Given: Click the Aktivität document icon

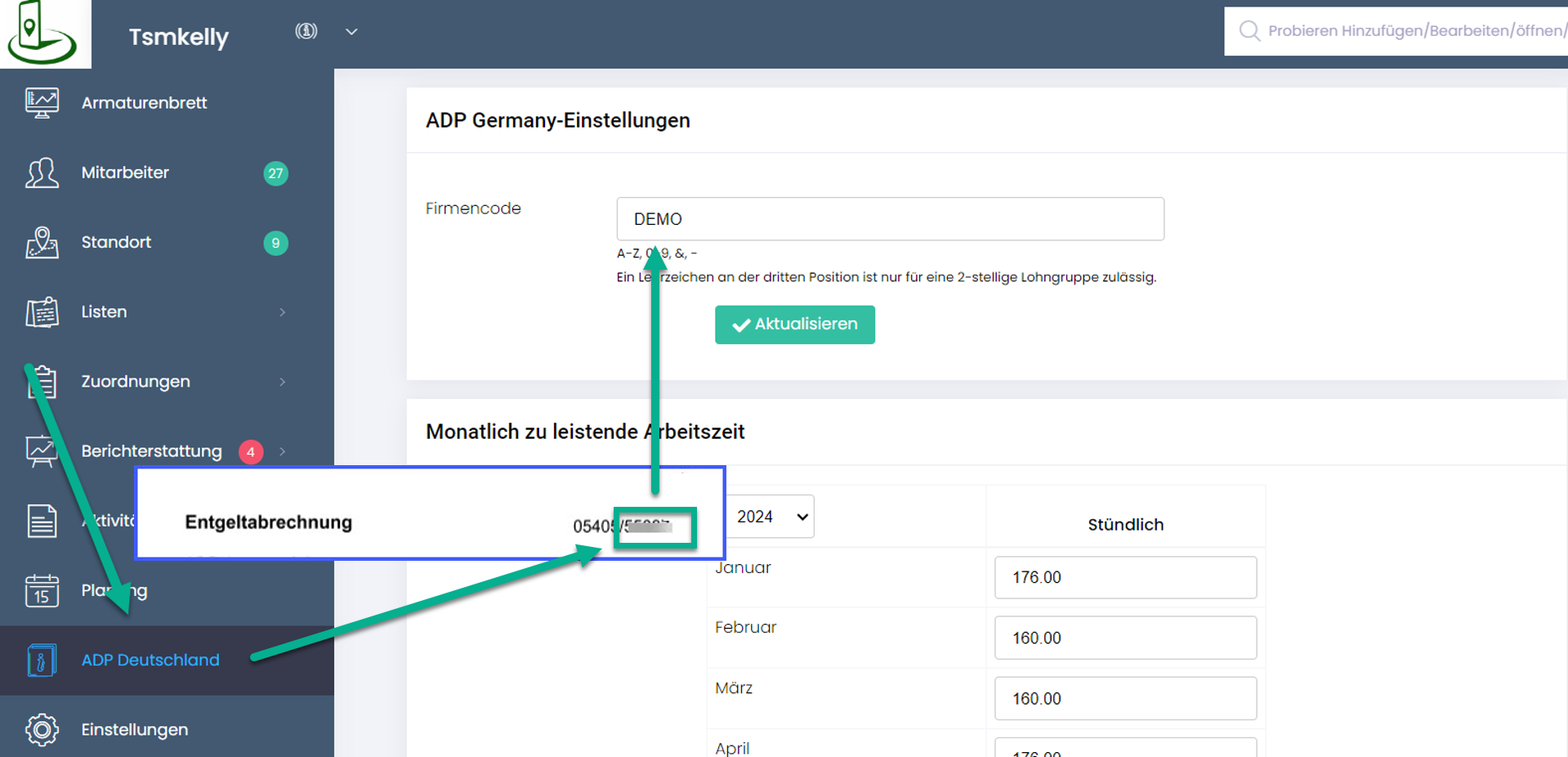Looking at the screenshot, I should [x=42, y=521].
